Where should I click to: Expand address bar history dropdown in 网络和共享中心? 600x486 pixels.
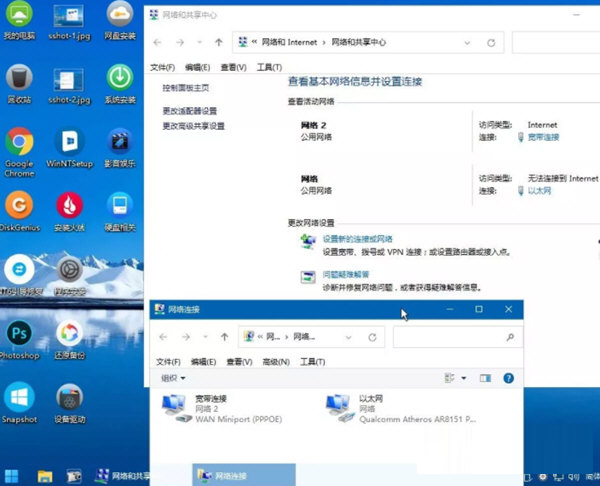[x=465, y=43]
